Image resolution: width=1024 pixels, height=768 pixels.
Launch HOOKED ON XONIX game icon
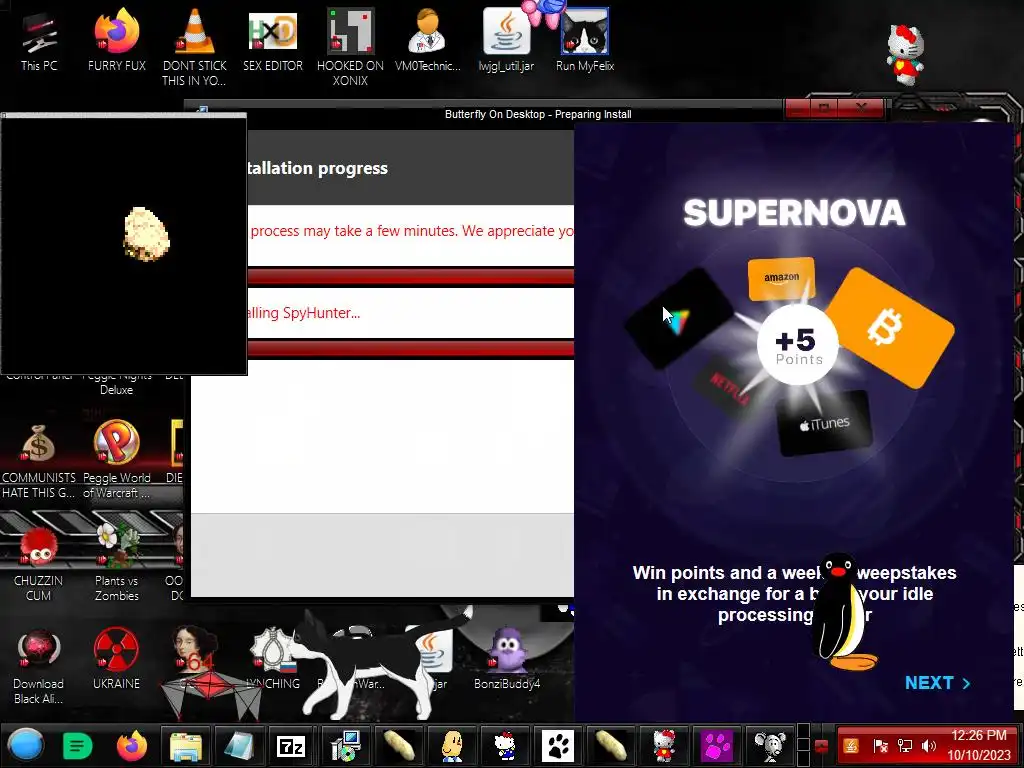click(x=350, y=47)
